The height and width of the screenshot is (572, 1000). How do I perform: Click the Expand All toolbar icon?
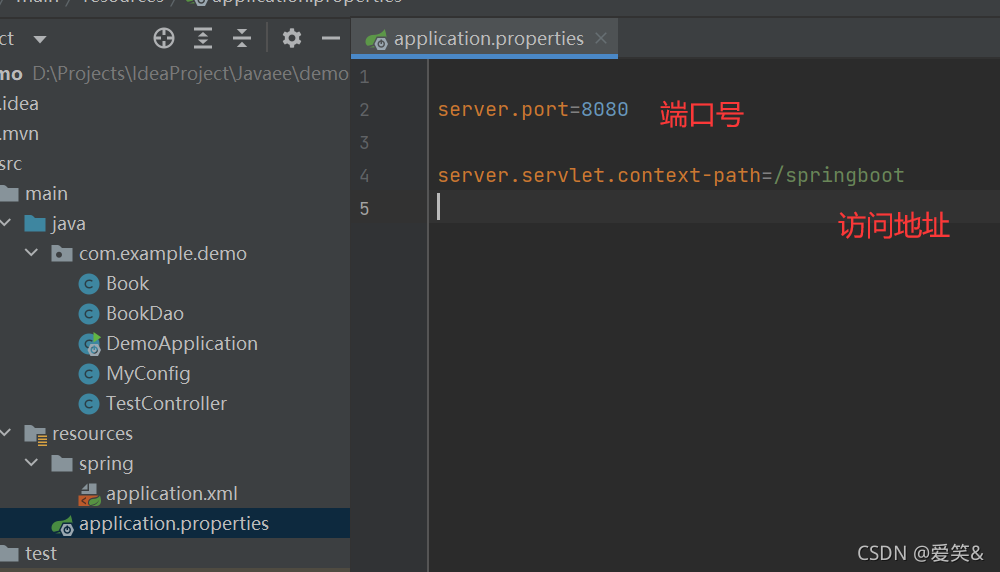coord(203,39)
